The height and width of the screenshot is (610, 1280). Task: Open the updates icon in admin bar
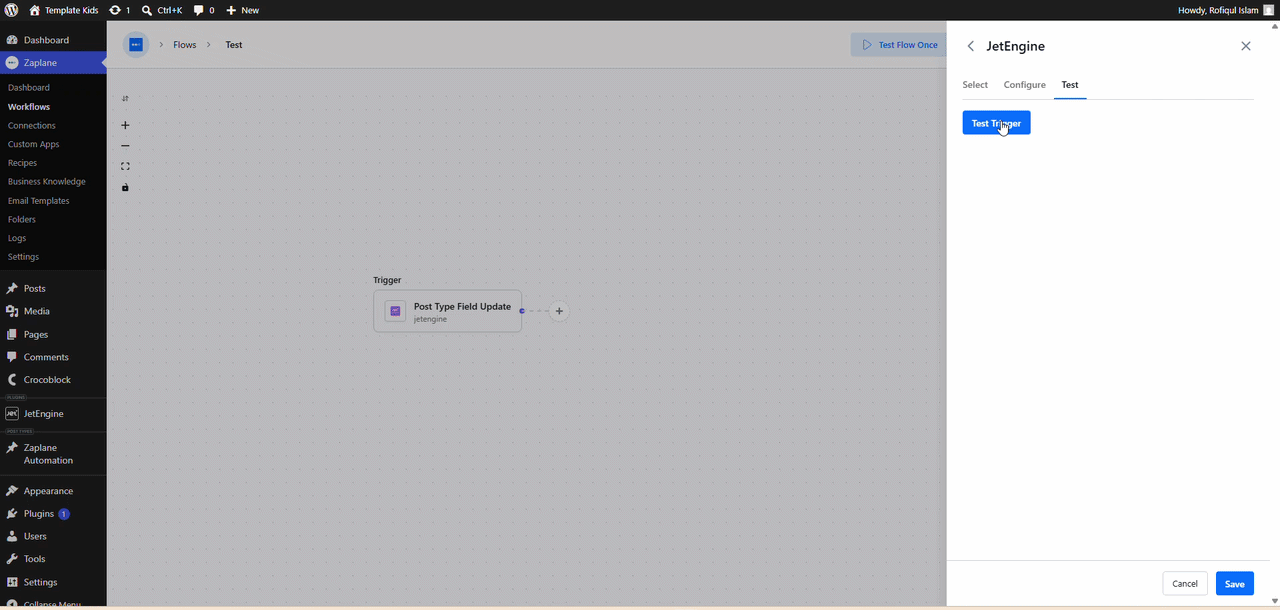coord(120,10)
